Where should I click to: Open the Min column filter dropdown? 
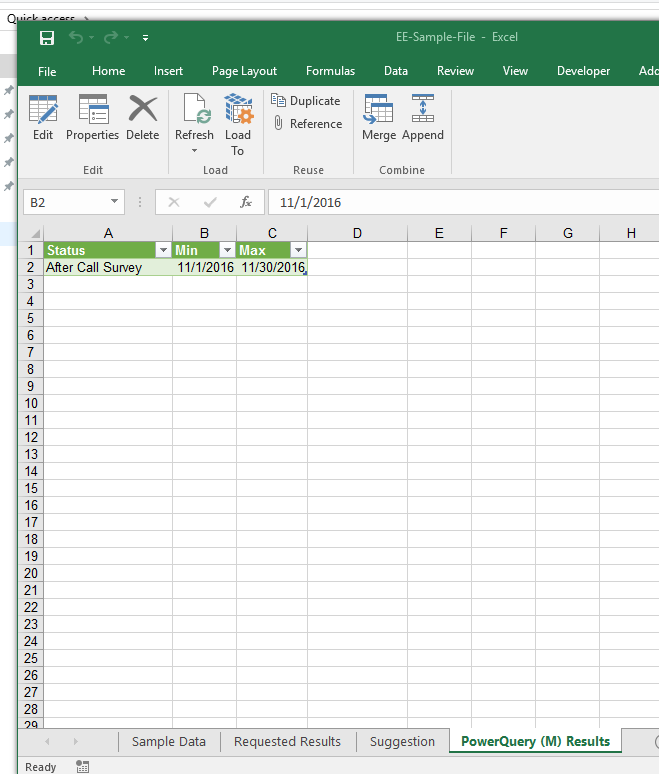coord(227,250)
